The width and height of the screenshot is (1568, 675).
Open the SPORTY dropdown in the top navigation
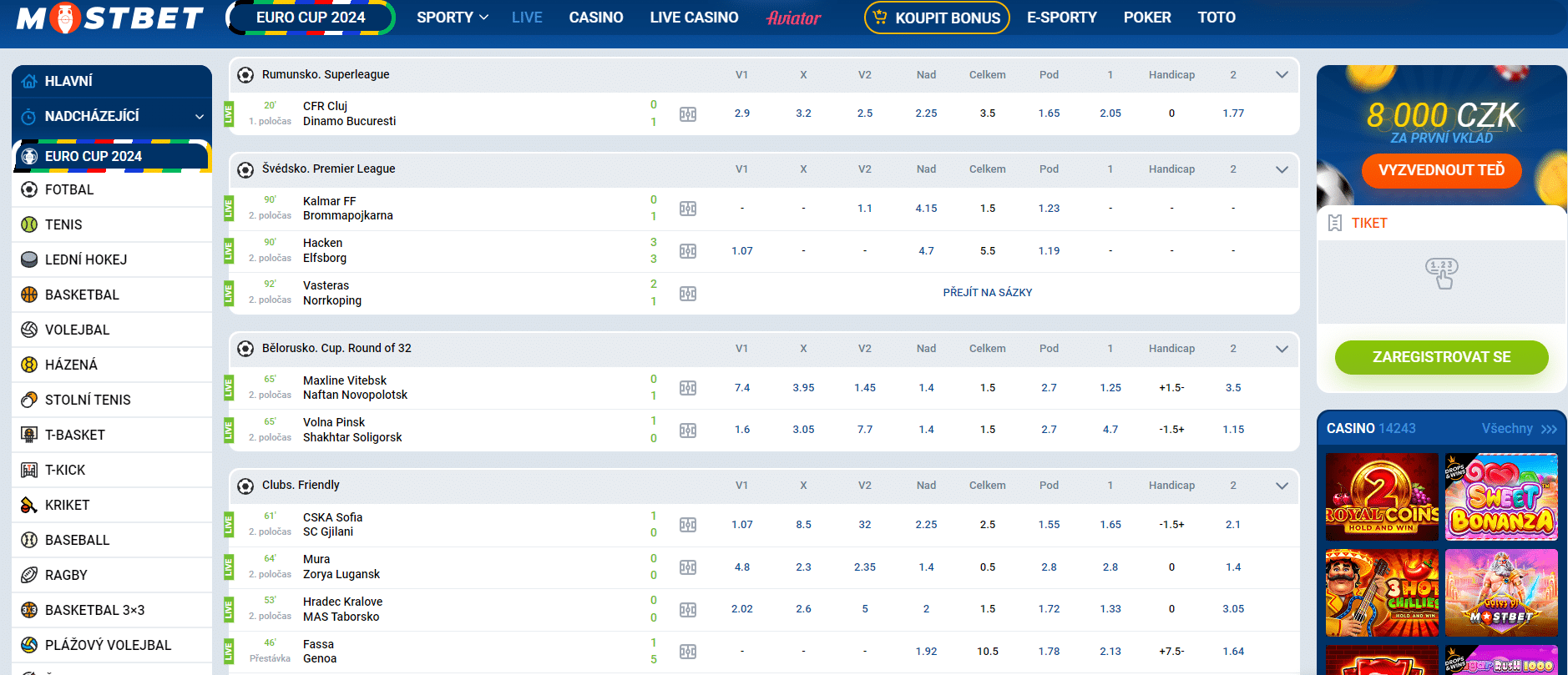tap(453, 18)
